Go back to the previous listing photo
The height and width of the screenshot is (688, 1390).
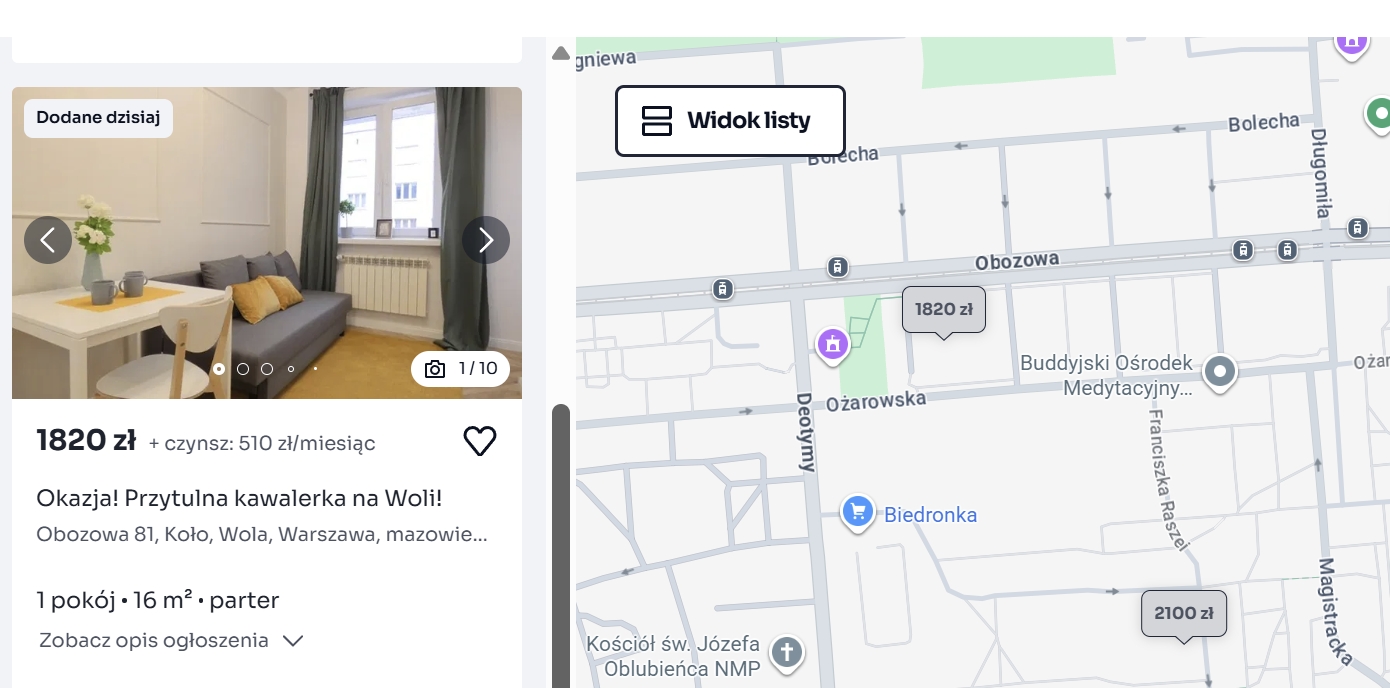(x=48, y=240)
